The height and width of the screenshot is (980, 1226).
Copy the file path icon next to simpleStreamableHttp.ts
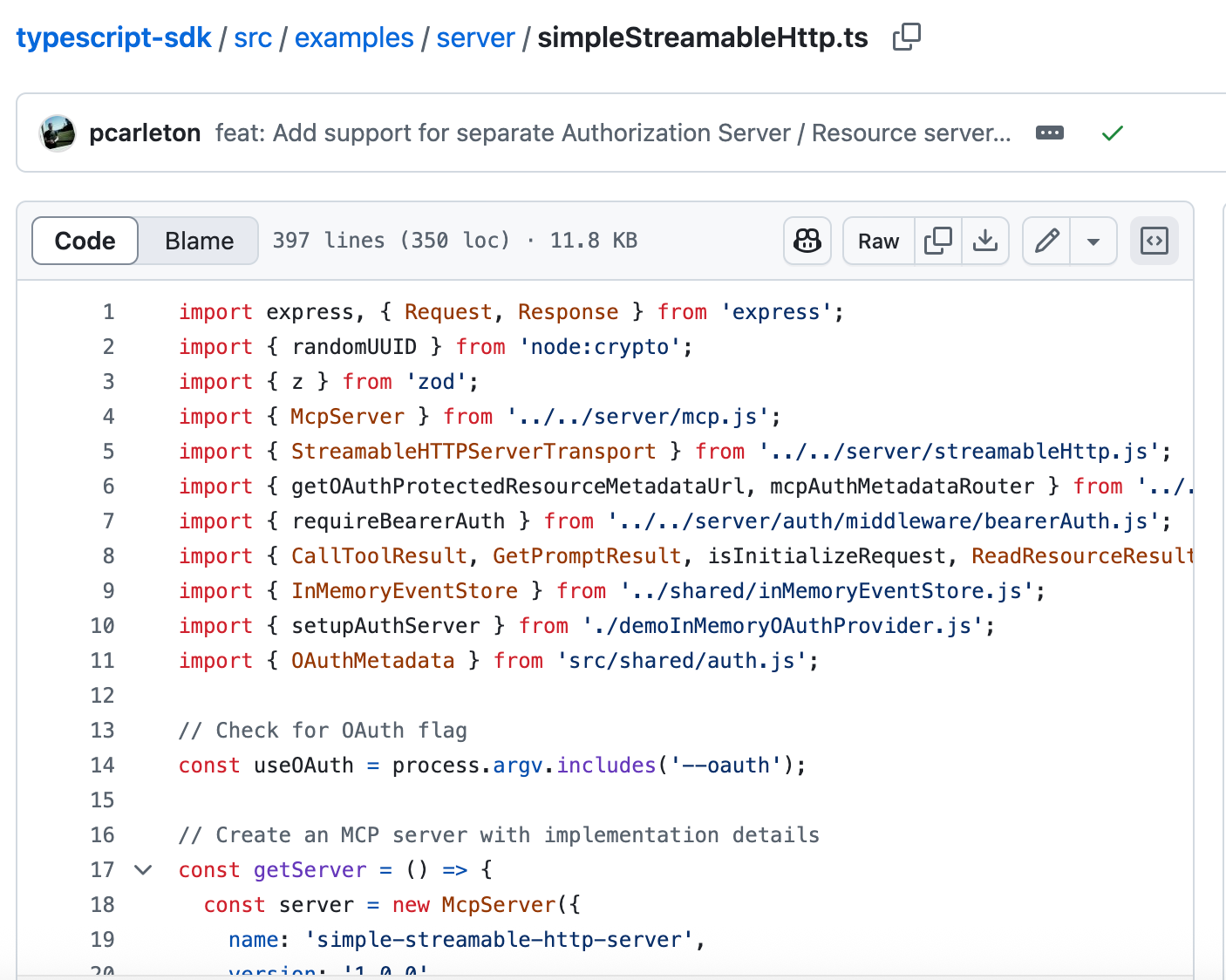point(906,37)
